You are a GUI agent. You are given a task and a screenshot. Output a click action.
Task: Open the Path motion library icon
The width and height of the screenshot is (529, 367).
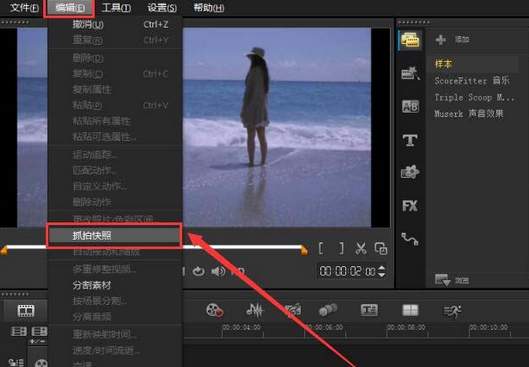click(x=410, y=238)
